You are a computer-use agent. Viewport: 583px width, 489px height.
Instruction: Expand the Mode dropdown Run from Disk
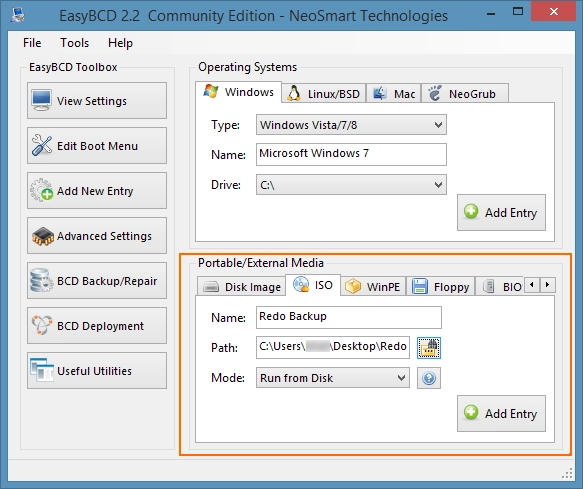(333, 378)
